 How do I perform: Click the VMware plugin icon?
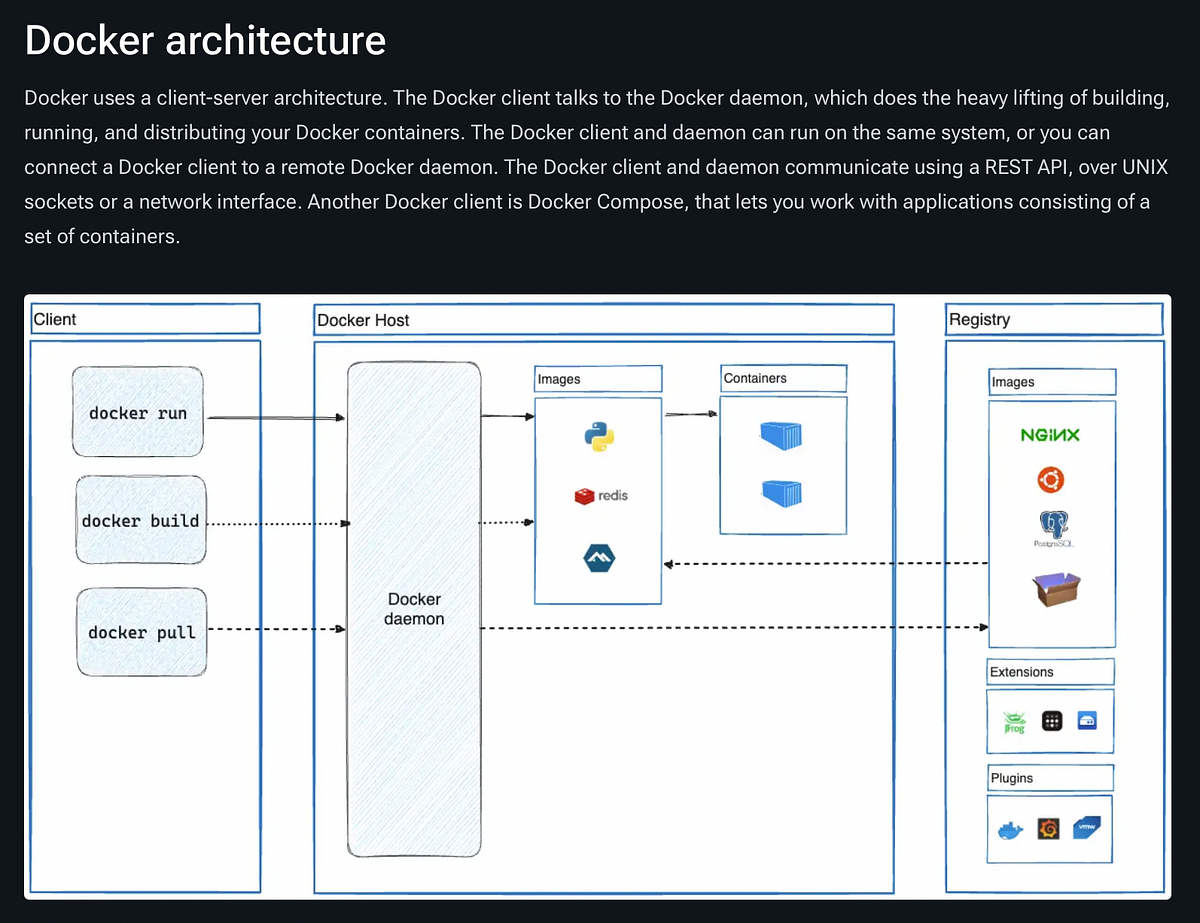[1085, 827]
